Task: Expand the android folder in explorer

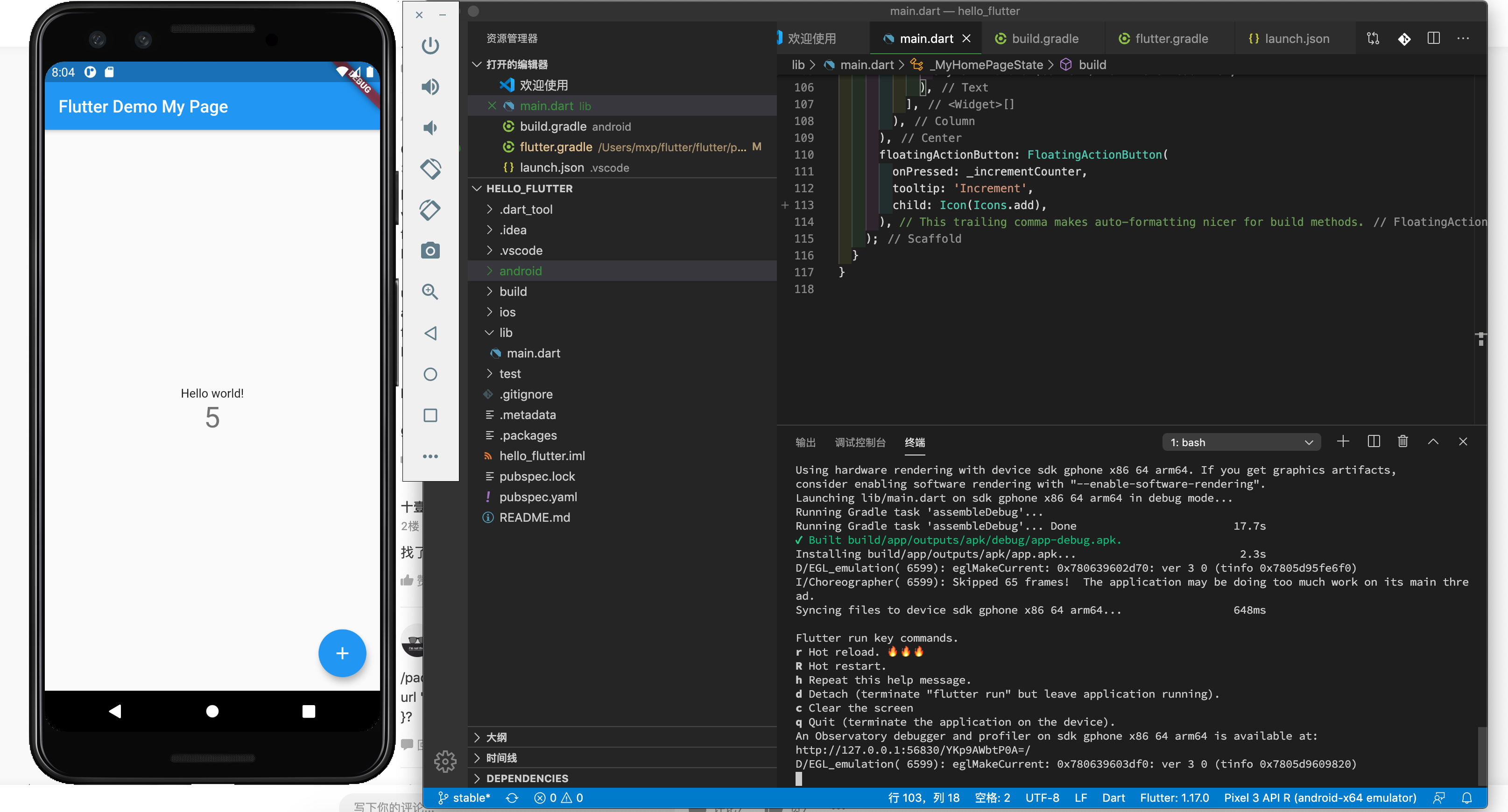Action: (520, 271)
